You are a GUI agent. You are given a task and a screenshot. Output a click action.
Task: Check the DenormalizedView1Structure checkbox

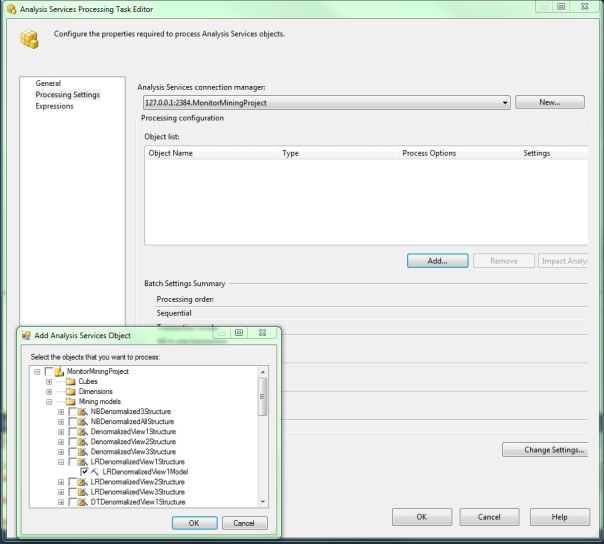point(72,432)
